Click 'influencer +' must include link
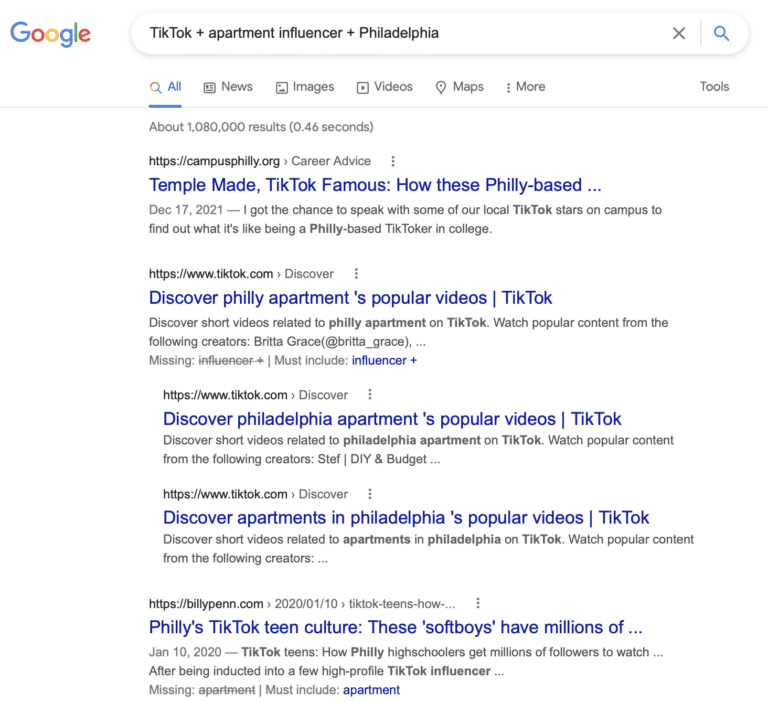Image resolution: width=768 pixels, height=702 pixels. tap(384, 361)
